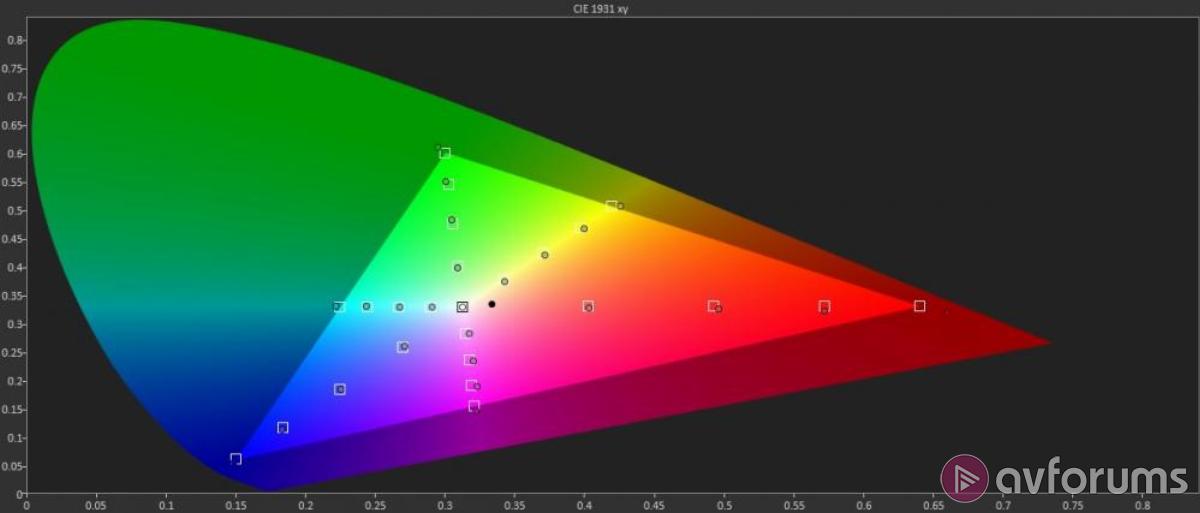Select the 25% red saturation target square
The width and height of the screenshot is (1200, 513).
(x=588, y=306)
